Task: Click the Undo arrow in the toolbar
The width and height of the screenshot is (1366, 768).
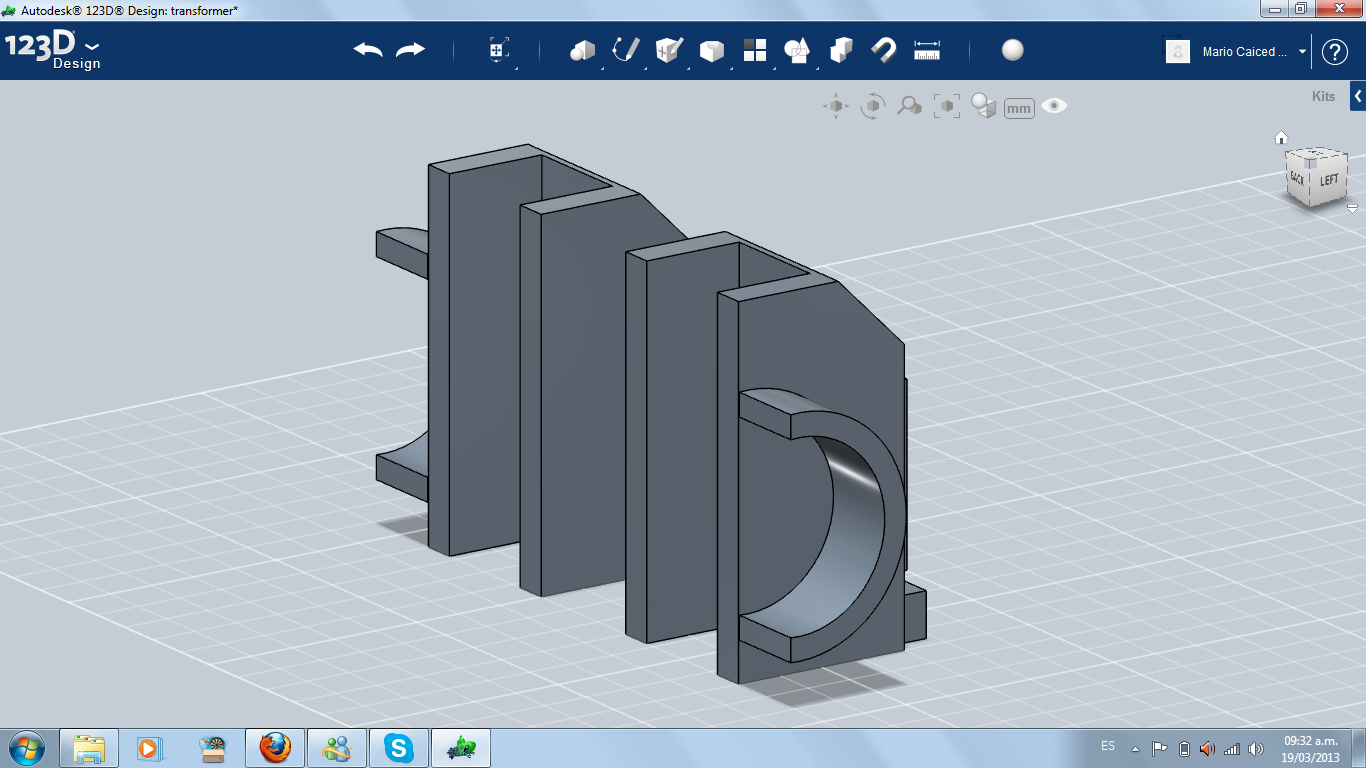Action: coord(368,50)
